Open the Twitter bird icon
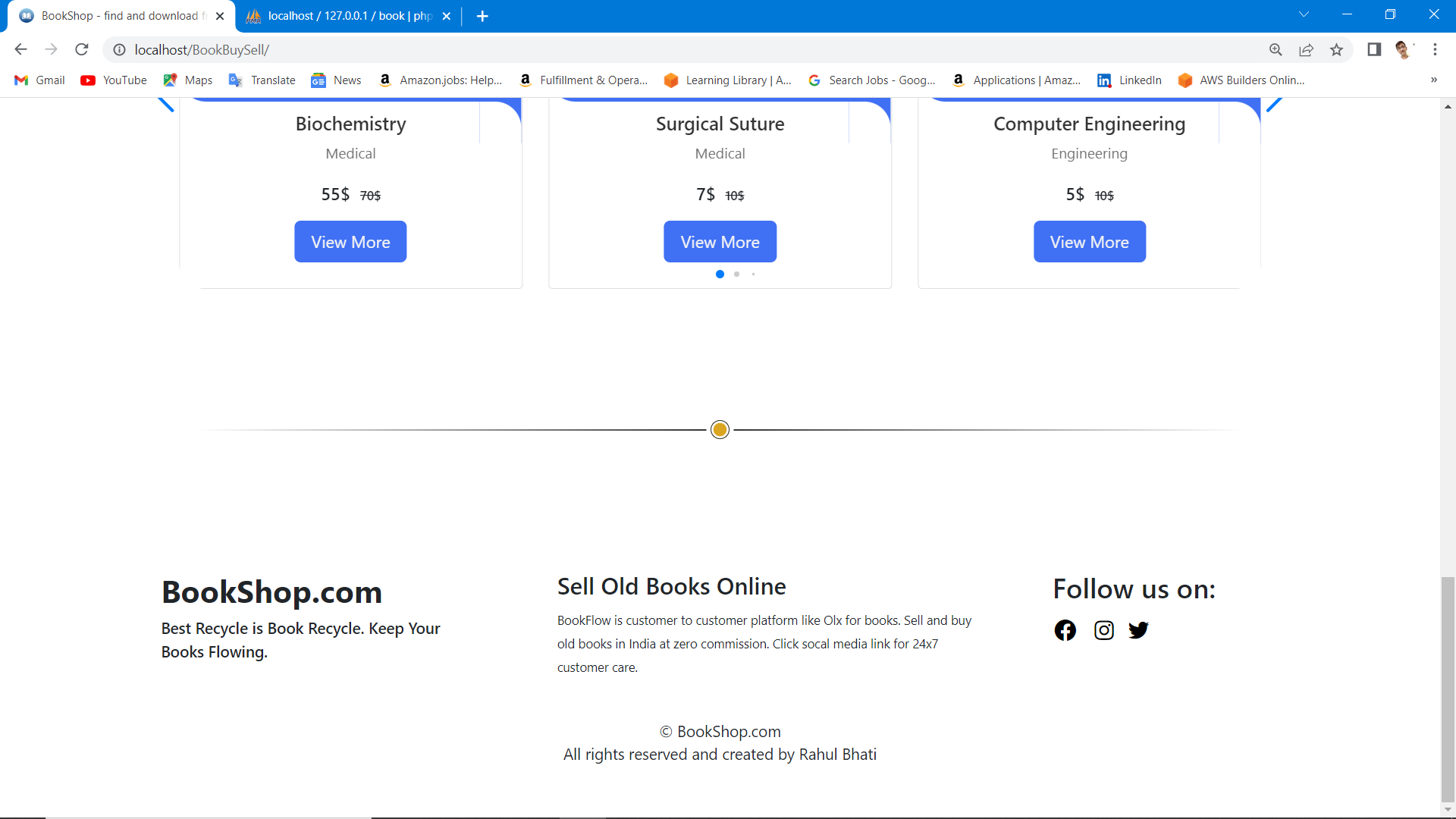The image size is (1456, 819). (x=1138, y=630)
